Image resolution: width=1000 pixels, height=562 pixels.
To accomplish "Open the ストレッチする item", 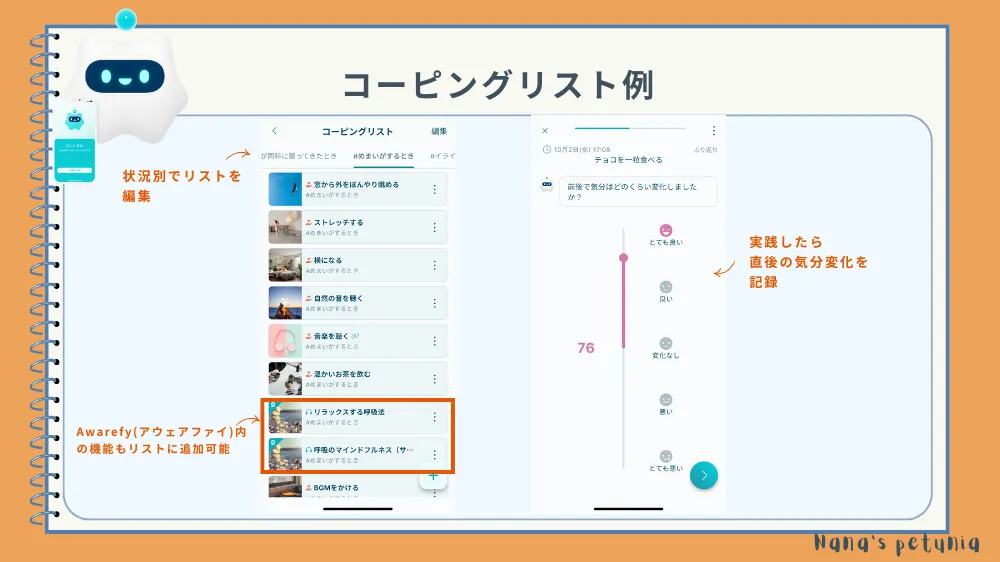I will (x=358, y=227).
